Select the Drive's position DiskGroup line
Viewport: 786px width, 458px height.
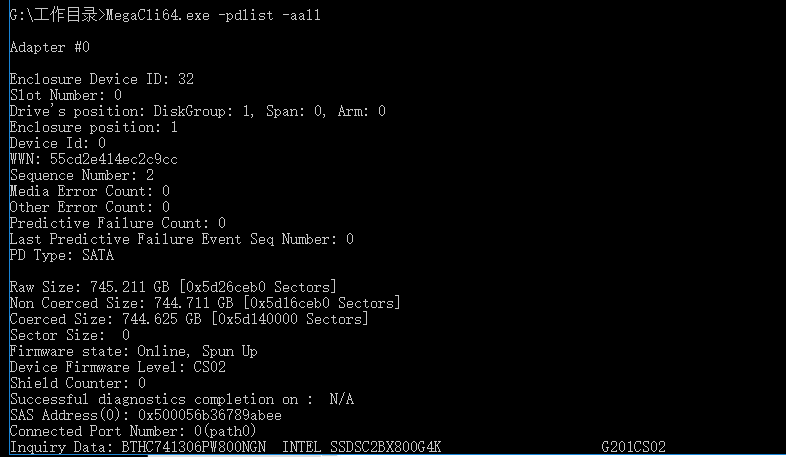pos(198,111)
